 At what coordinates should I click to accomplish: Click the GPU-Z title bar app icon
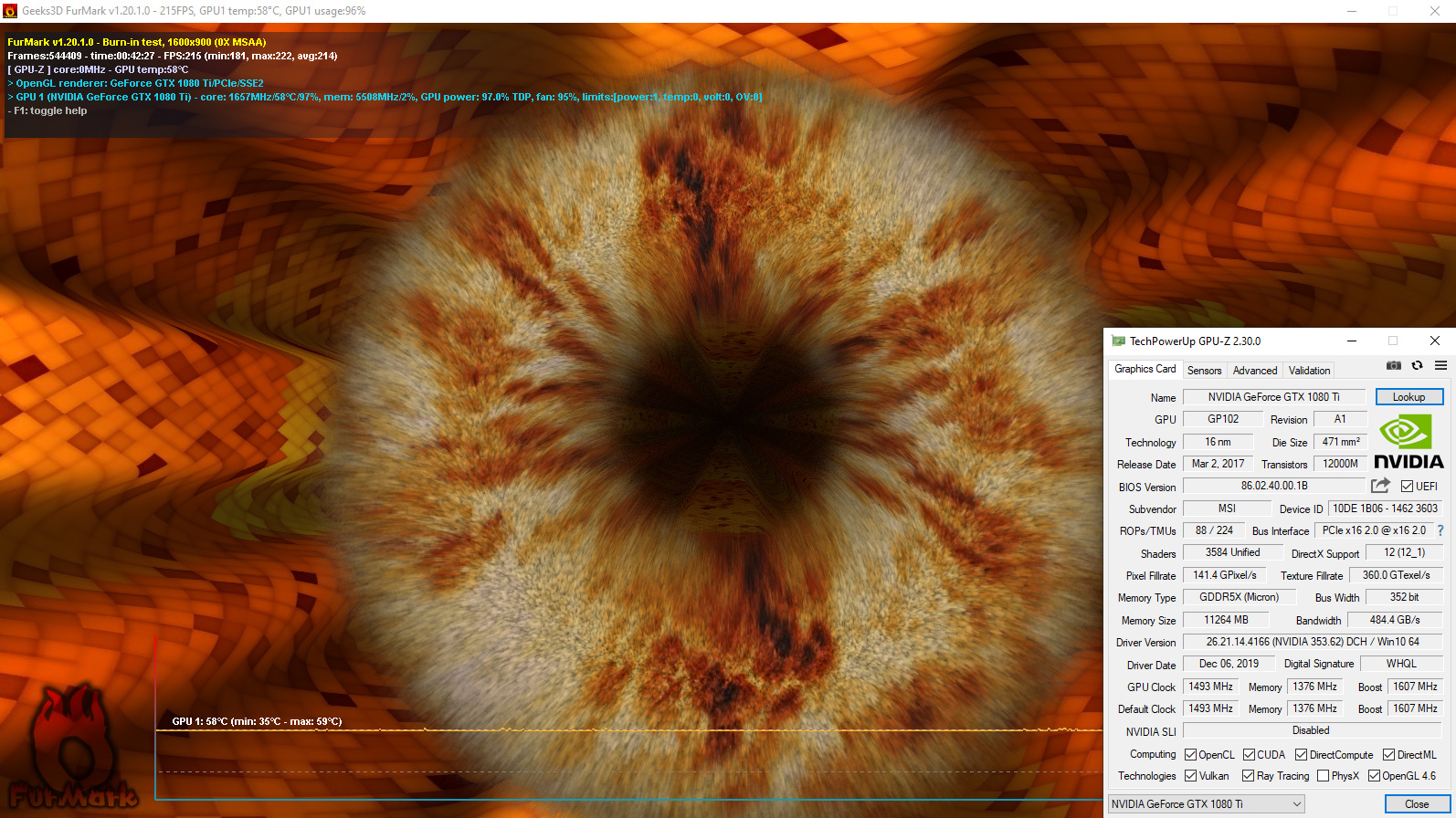pyautogui.click(x=1118, y=341)
